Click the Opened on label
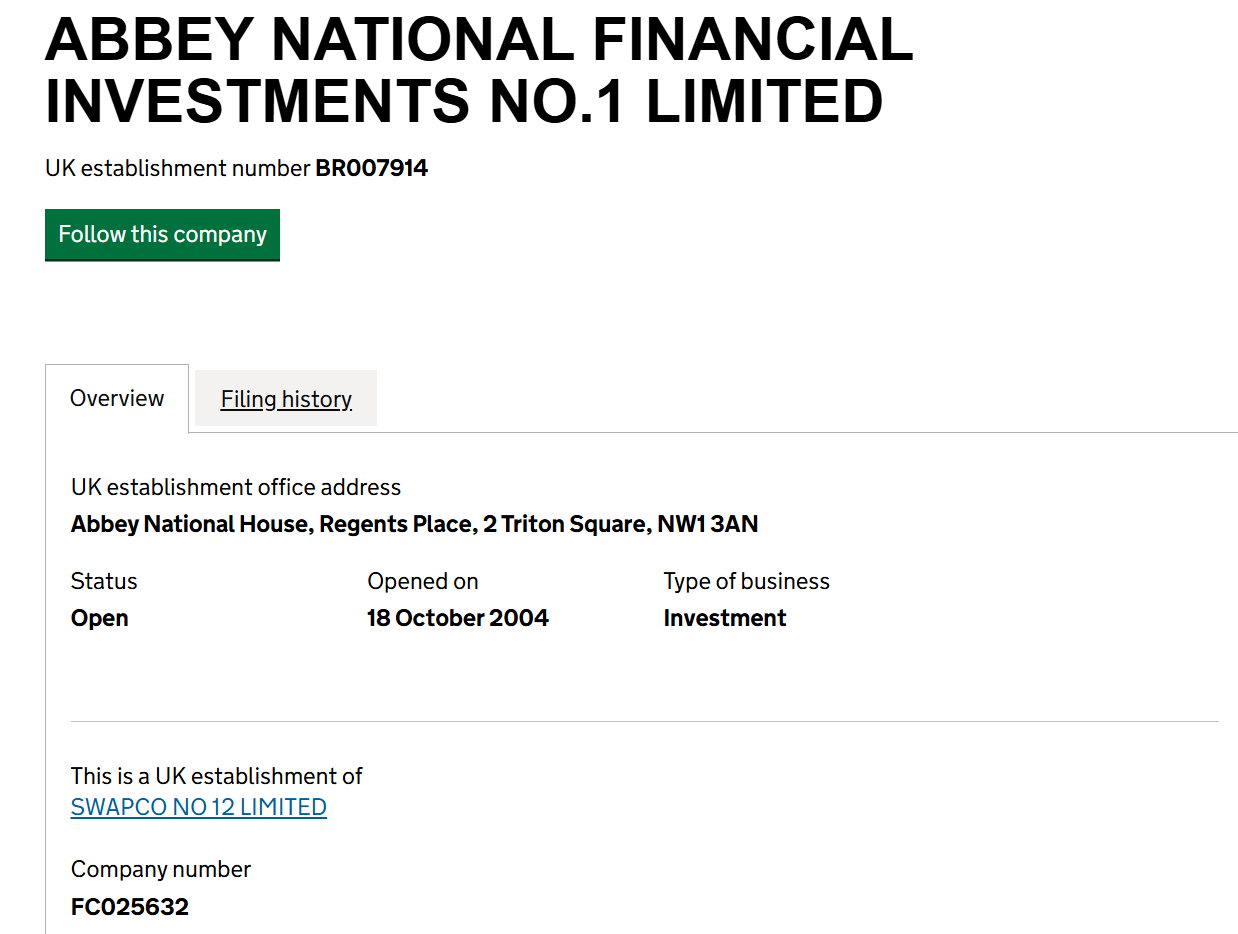The image size is (1238, 934). click(x=423, y=581)
